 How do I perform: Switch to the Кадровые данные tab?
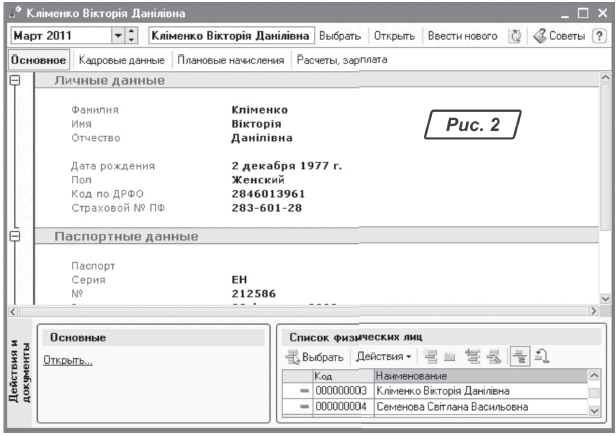coord(120,60)
